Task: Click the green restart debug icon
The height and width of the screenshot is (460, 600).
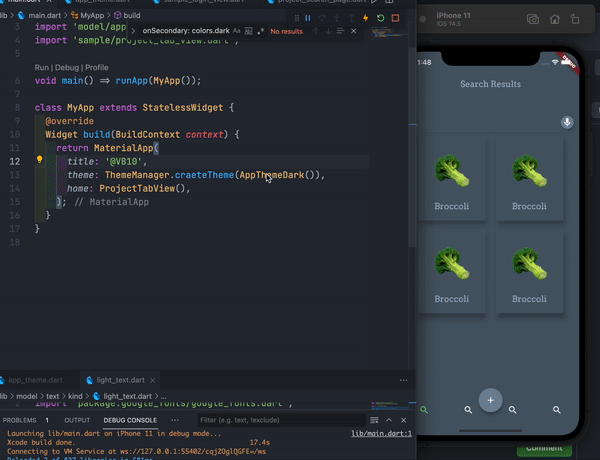Action: (x=380, y=18)
